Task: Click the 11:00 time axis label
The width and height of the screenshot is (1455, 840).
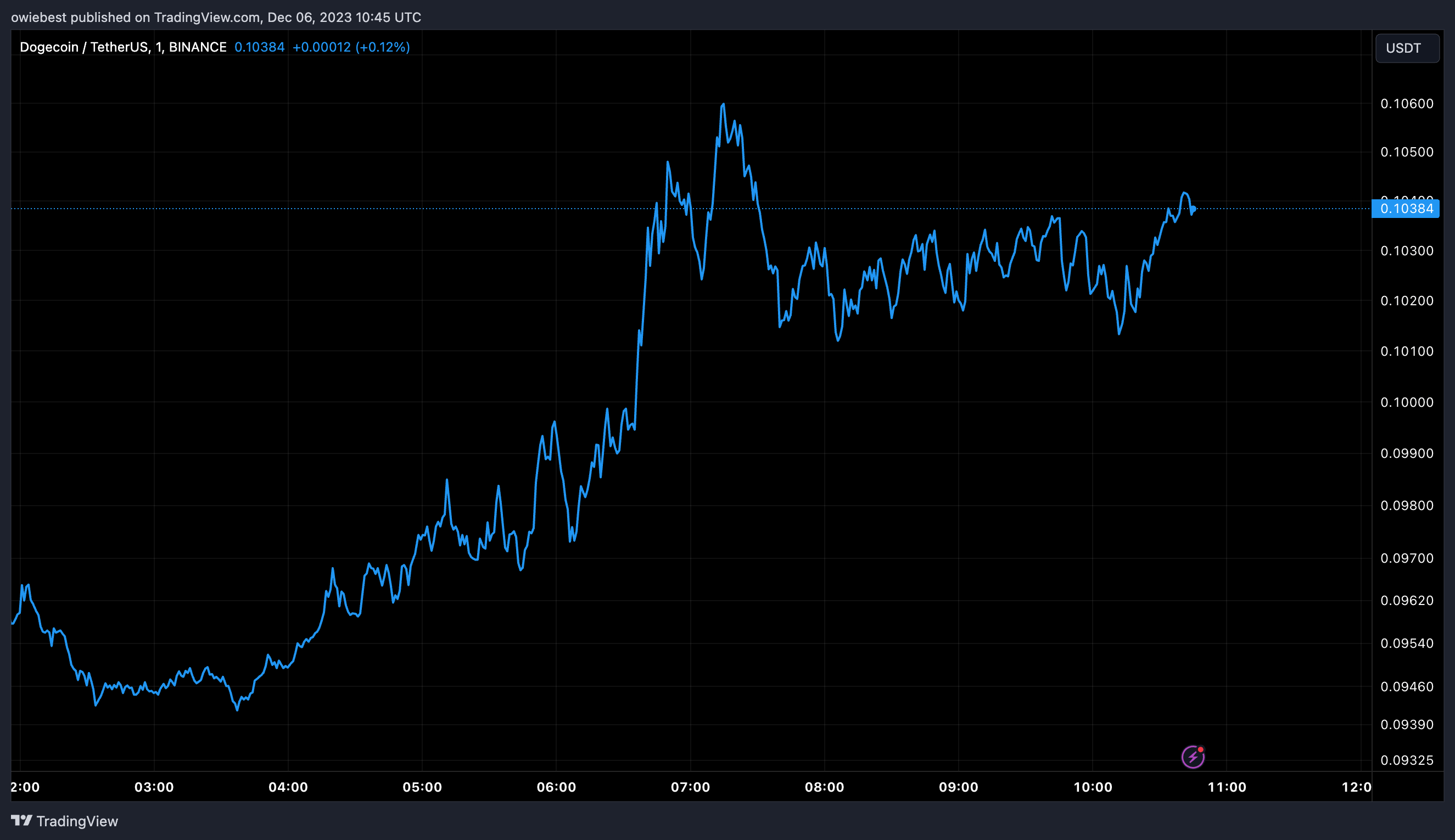Action: point(1227,787)
